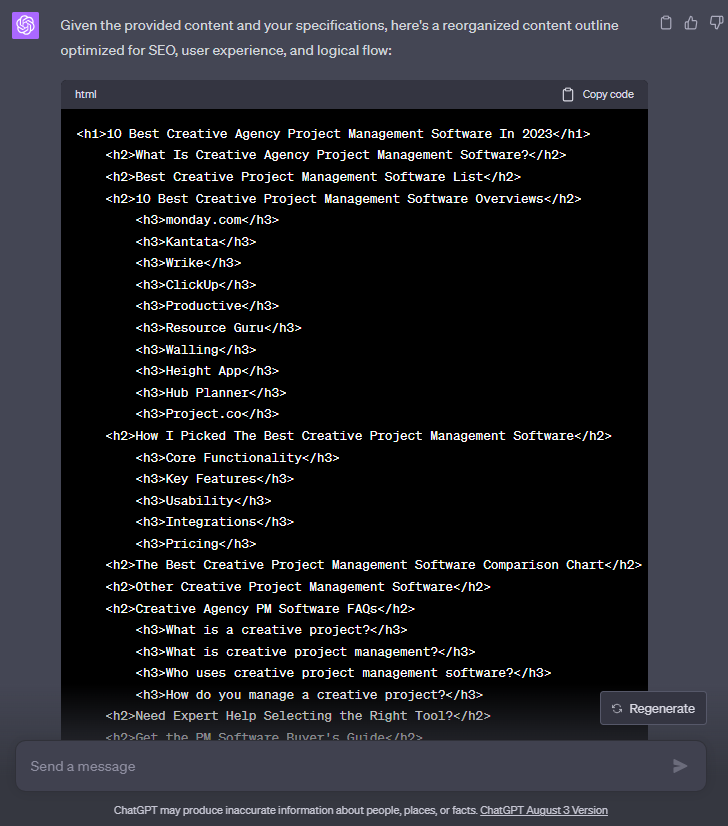The width and height of the screenshot is (728, 826).
Task: Click the ChatGPT logo avatar
Action: [x=25, y=26]
